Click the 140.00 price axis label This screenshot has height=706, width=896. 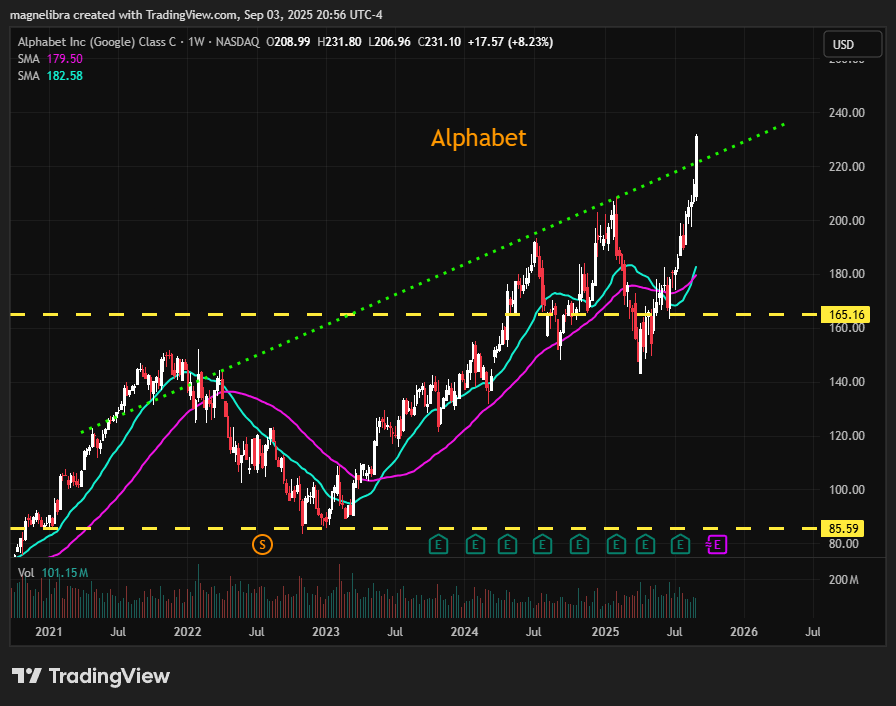click(847, 382)
